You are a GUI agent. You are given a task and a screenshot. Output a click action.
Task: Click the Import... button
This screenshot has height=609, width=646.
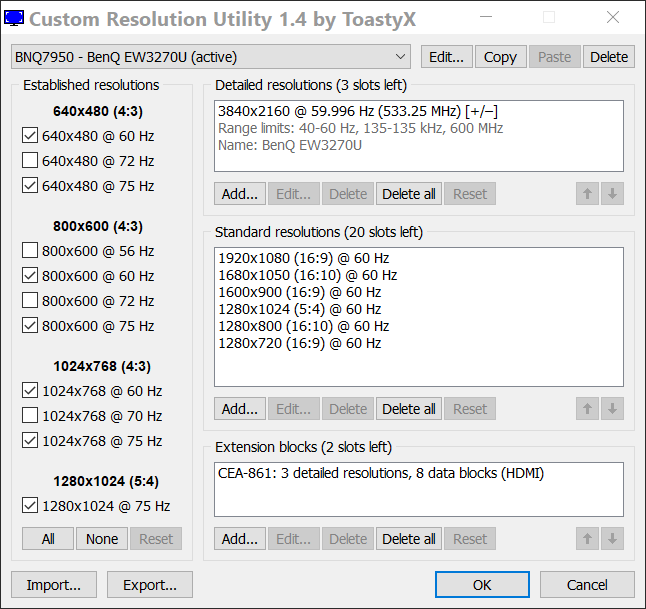pos(54,585)
